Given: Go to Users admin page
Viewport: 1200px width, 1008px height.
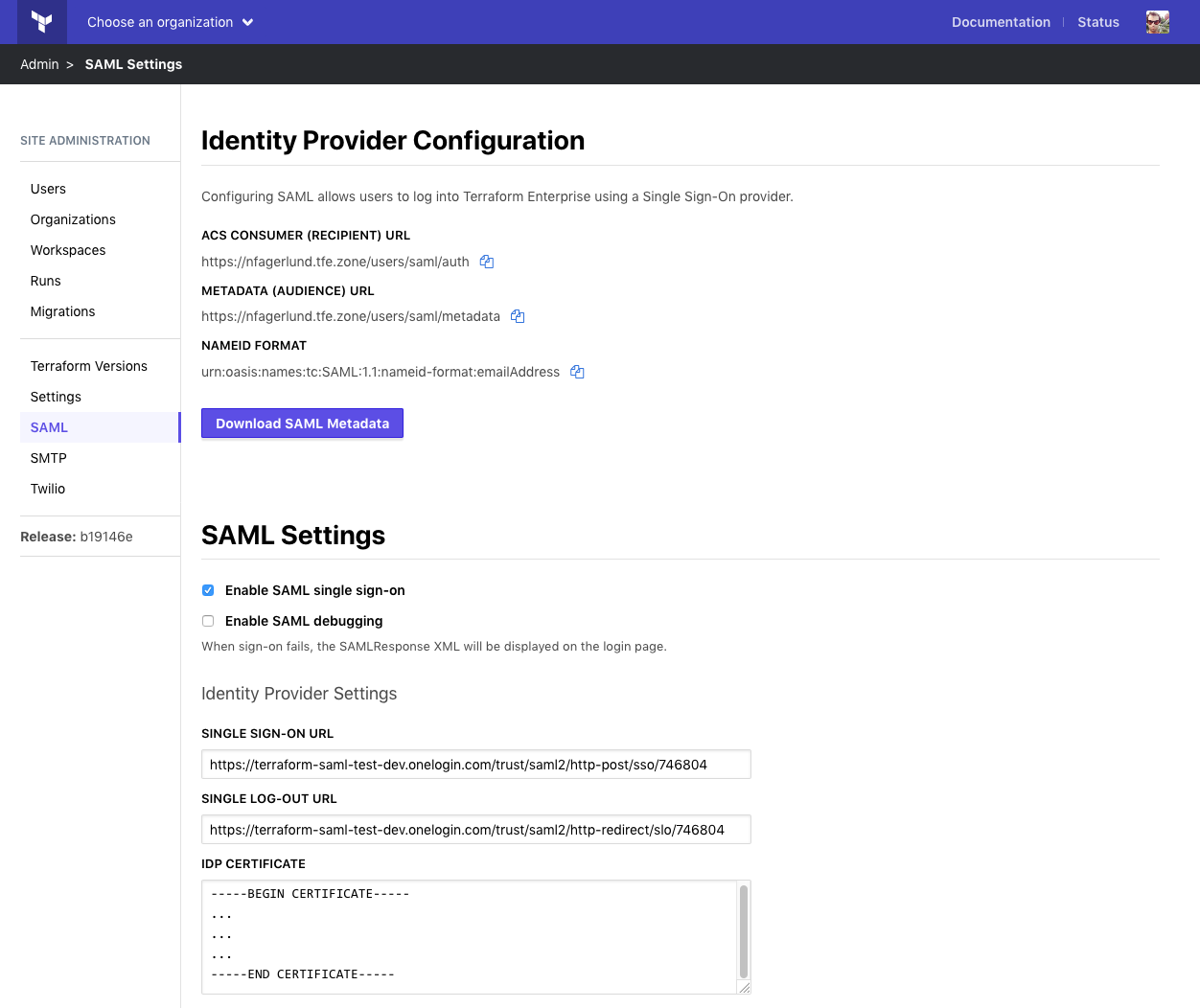Looking at the screenshot, I should 48,189.
